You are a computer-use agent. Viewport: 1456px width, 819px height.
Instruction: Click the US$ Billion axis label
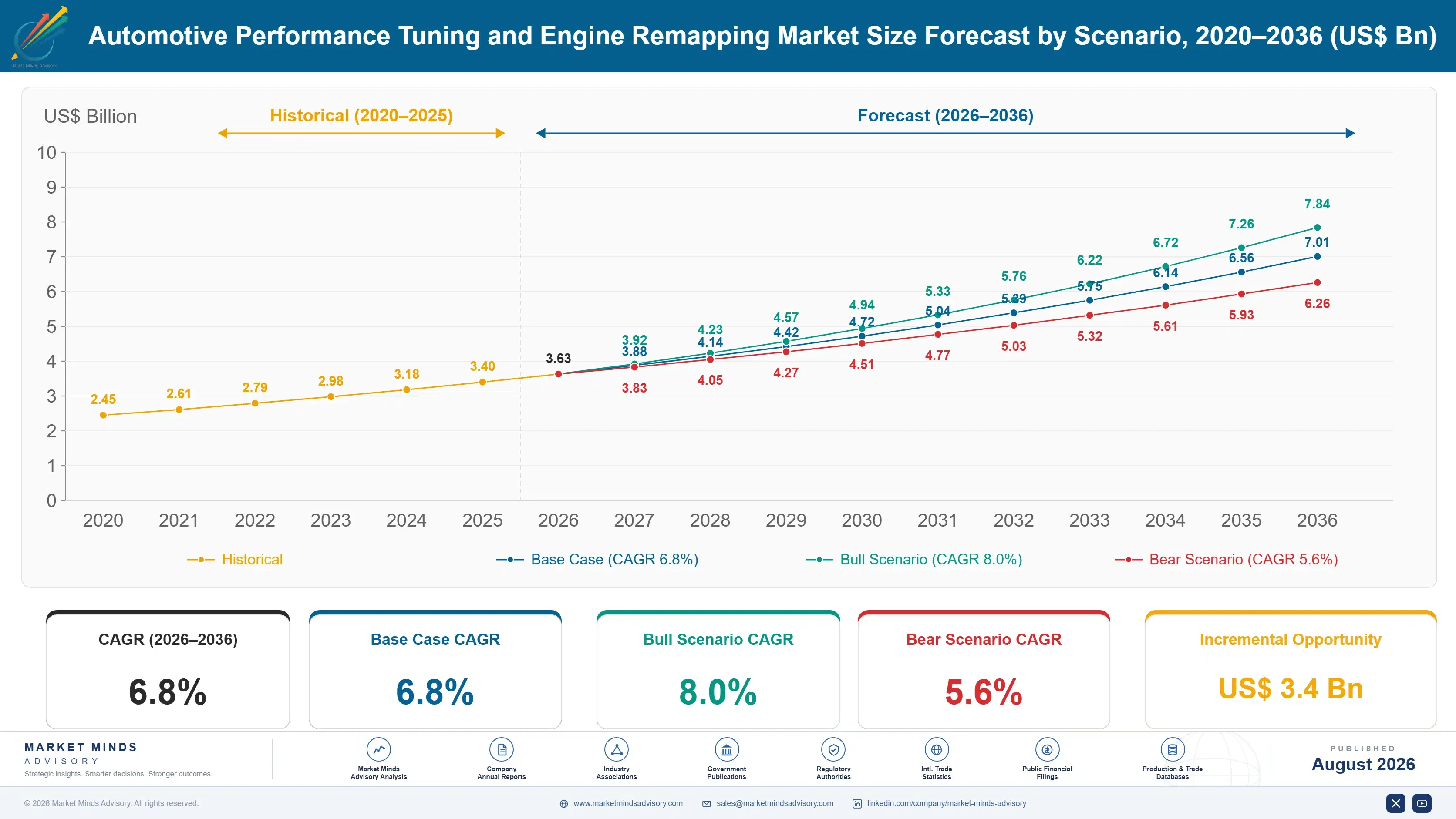(x=91, y=116)
